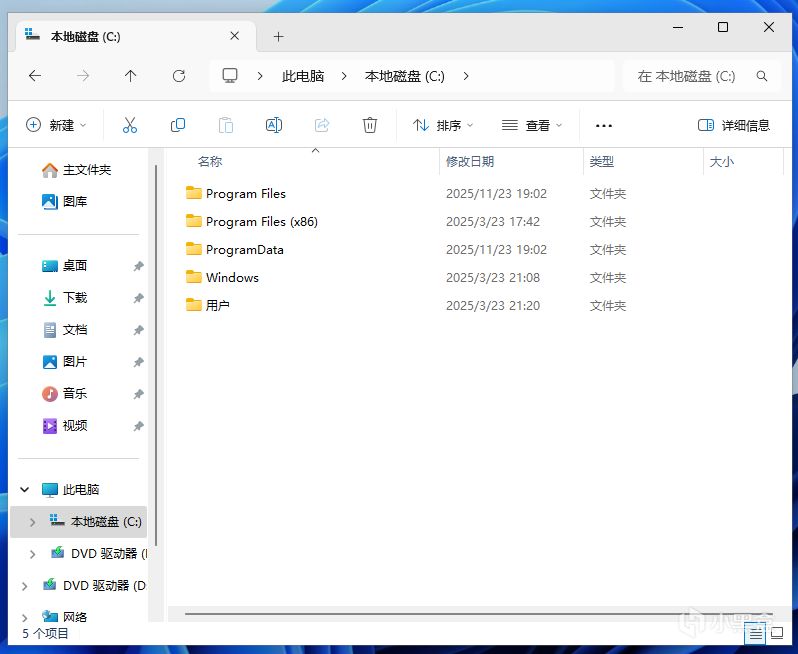
Task: Open 文档 in quick access
Action: (65, 330)
